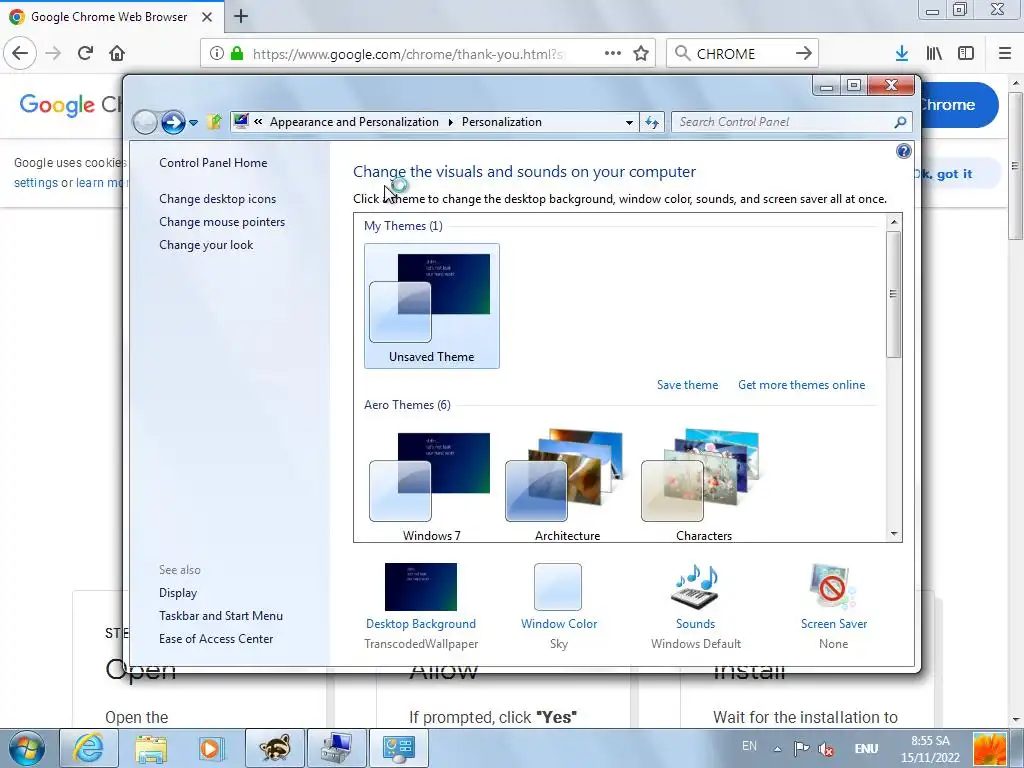Click Get more themes online
Image resolution: width=1024 pixels, height=768 pixels.
tap(801, 385)
